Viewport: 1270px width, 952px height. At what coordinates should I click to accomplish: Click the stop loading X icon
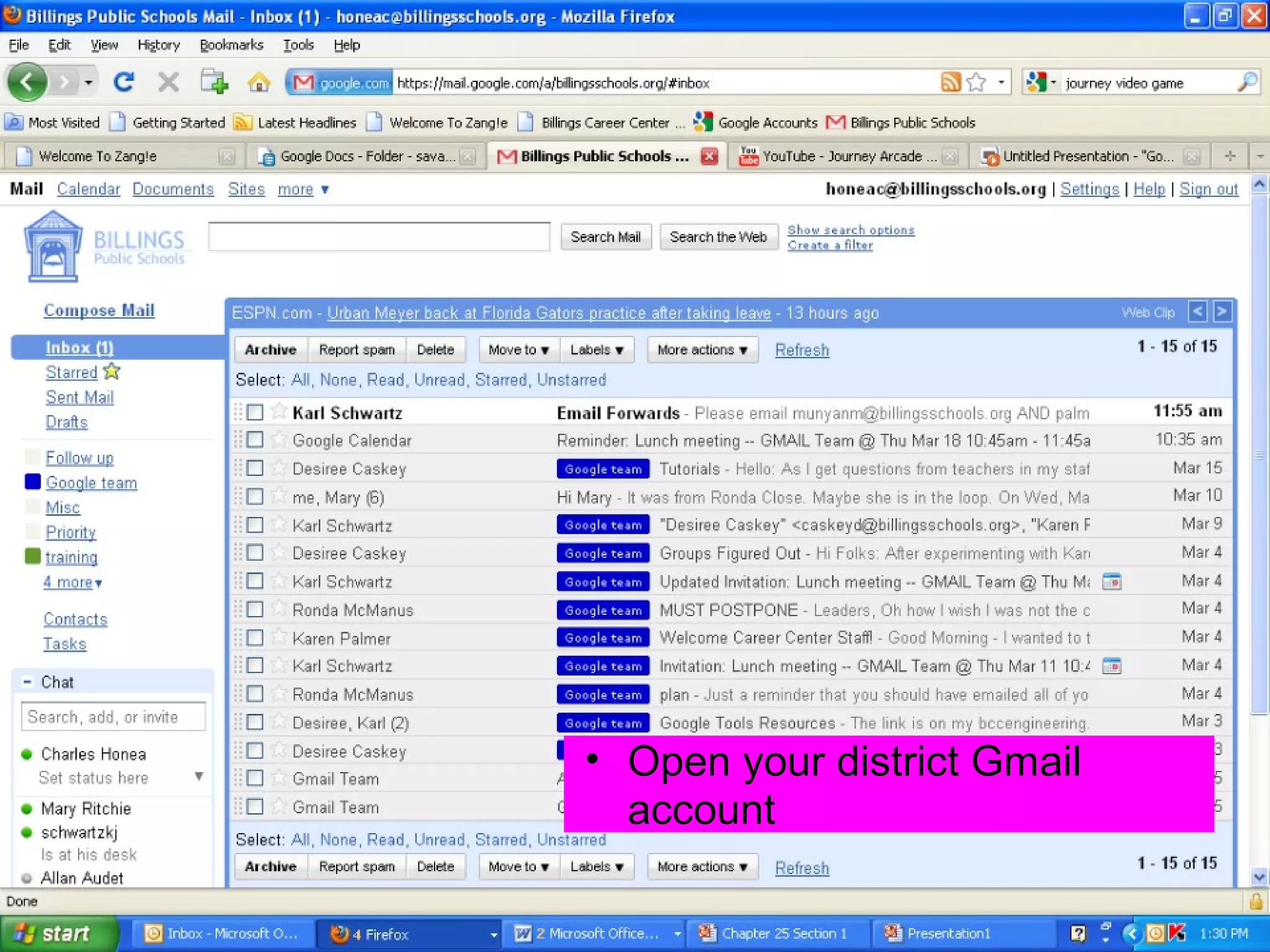pyautogui.click(x=168, y=82)
